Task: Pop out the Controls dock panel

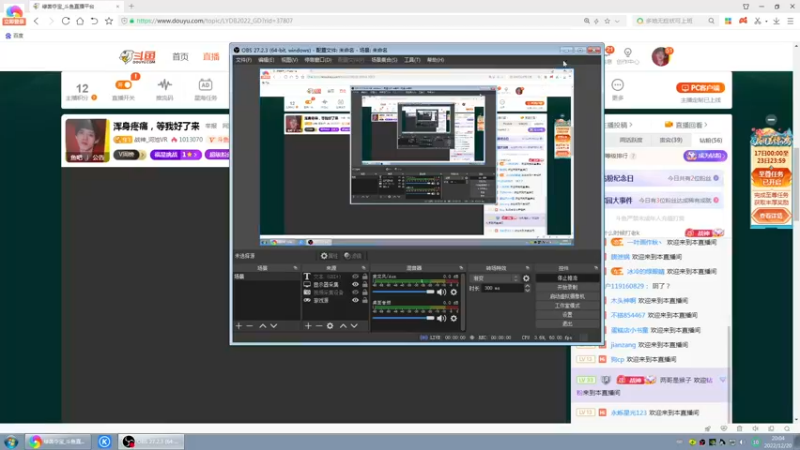Action: click(596, 268)
